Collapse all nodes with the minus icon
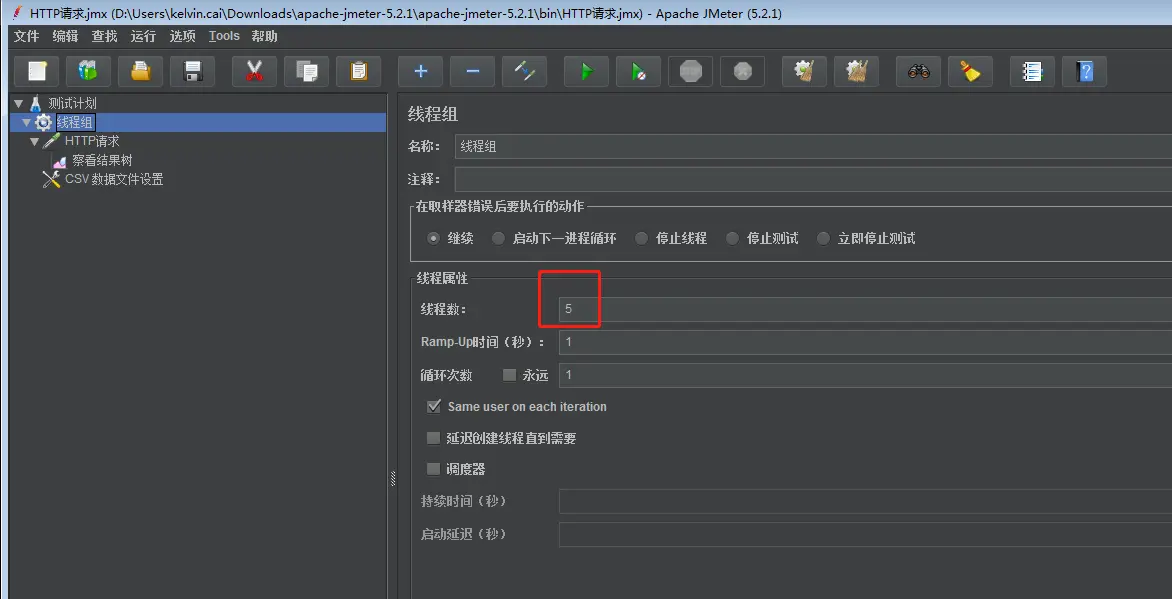The width and height of the screenshot is (1172, 599). pyautogui.click(x=472, y=71)
